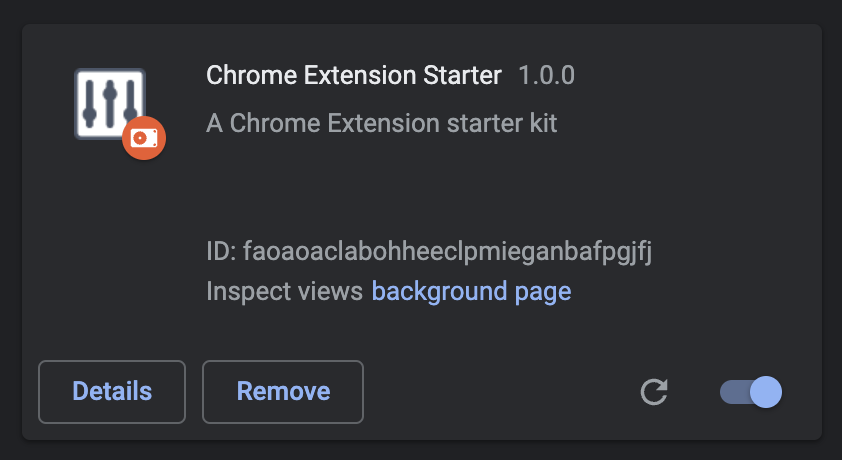This screenshot has height=460, width=842.
Task: Click the word "background" in the link
Action: coord(439,292)
